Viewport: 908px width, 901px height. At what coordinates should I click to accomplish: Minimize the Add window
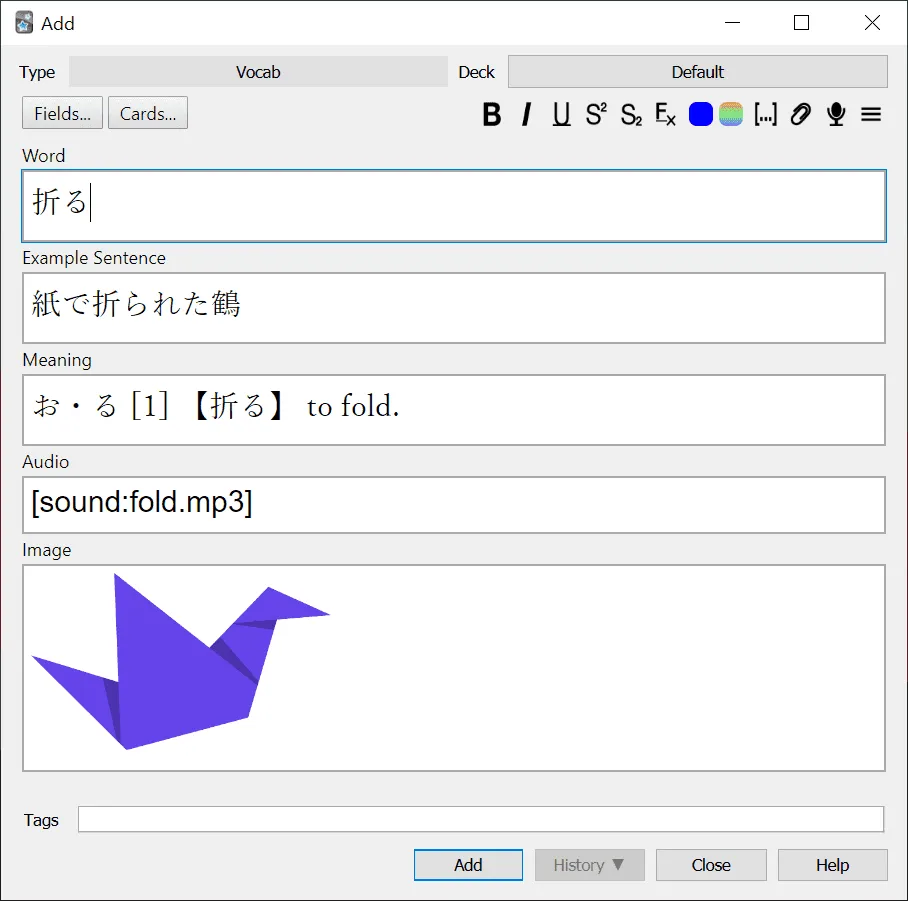[x=733, y=23]
